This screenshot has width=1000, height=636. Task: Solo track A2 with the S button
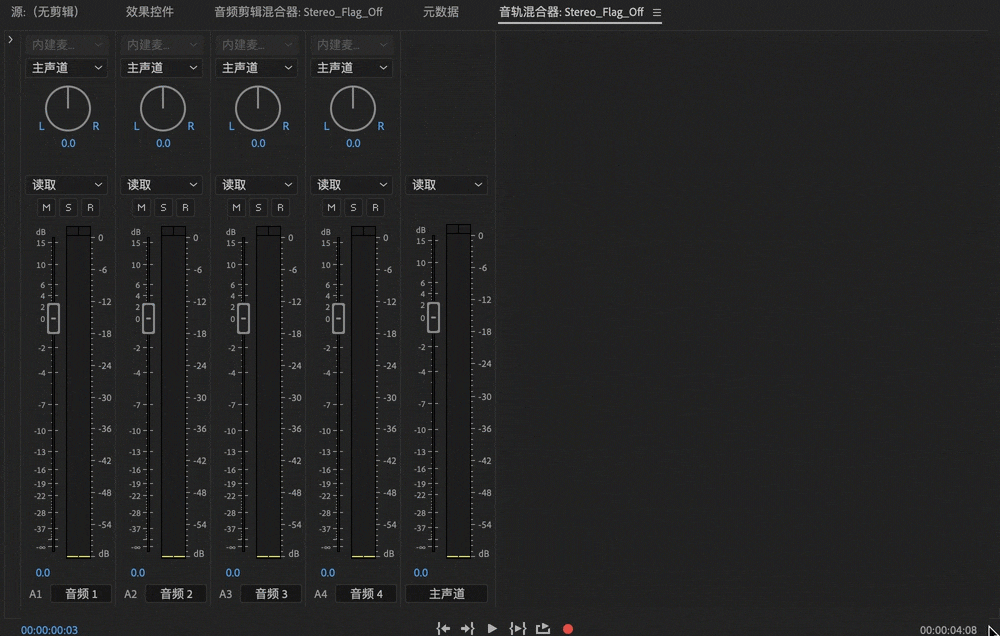(163, 207)
